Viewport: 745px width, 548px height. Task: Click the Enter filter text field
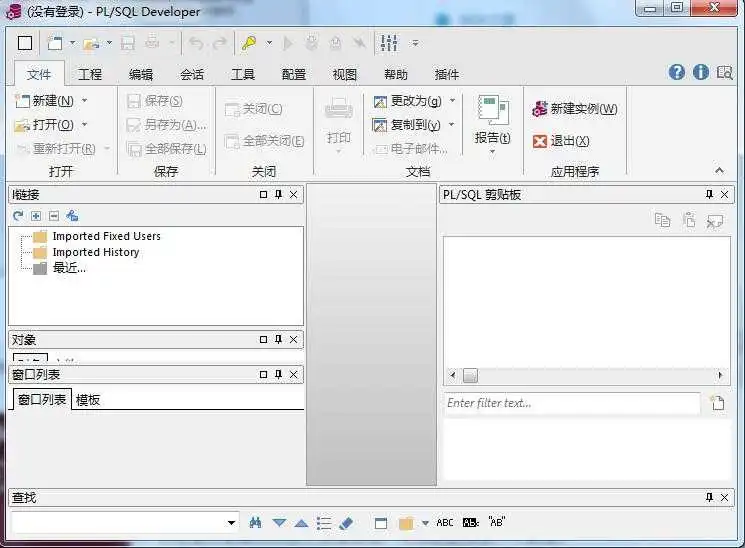(x=572, y=403)
